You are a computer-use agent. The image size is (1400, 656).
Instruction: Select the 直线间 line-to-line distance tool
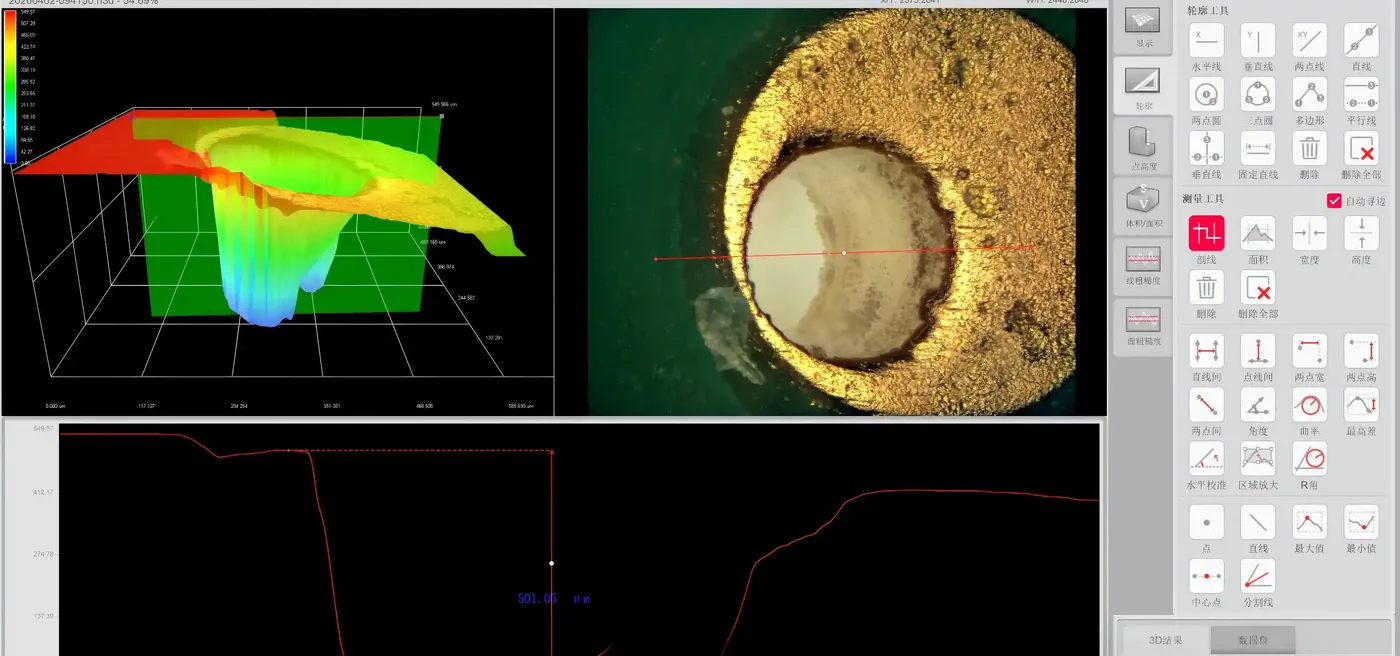click(1207, 351)
